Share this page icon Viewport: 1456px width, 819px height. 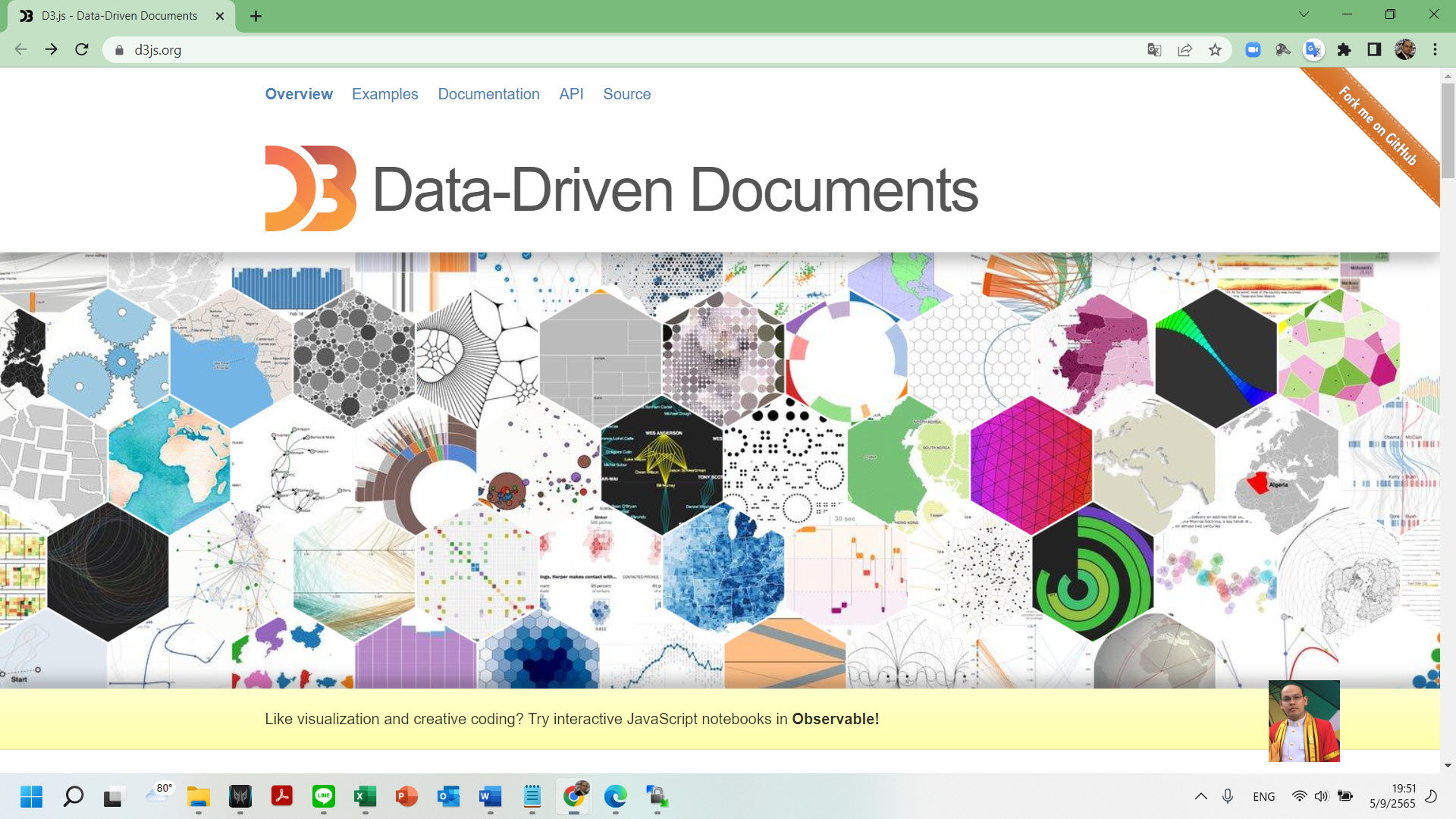click(x=1185, y=50)
